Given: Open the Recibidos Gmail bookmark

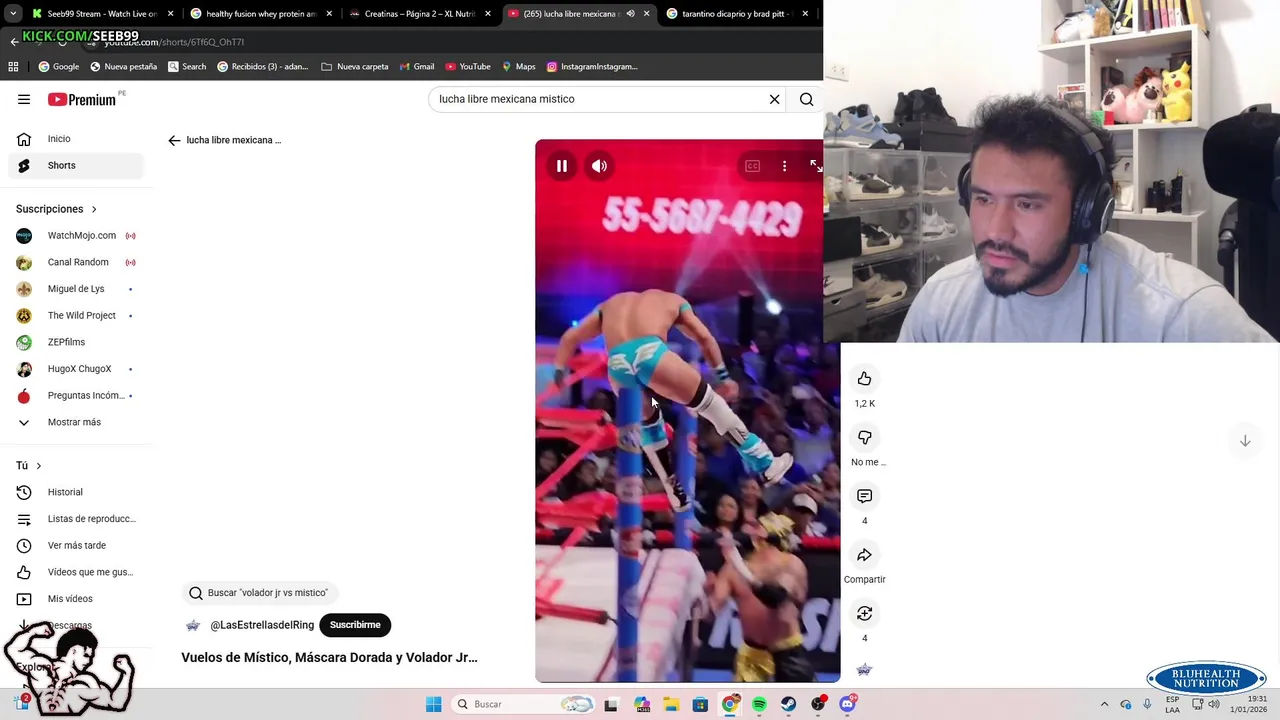Looking at the screenshot, I should tap(262, 67).
